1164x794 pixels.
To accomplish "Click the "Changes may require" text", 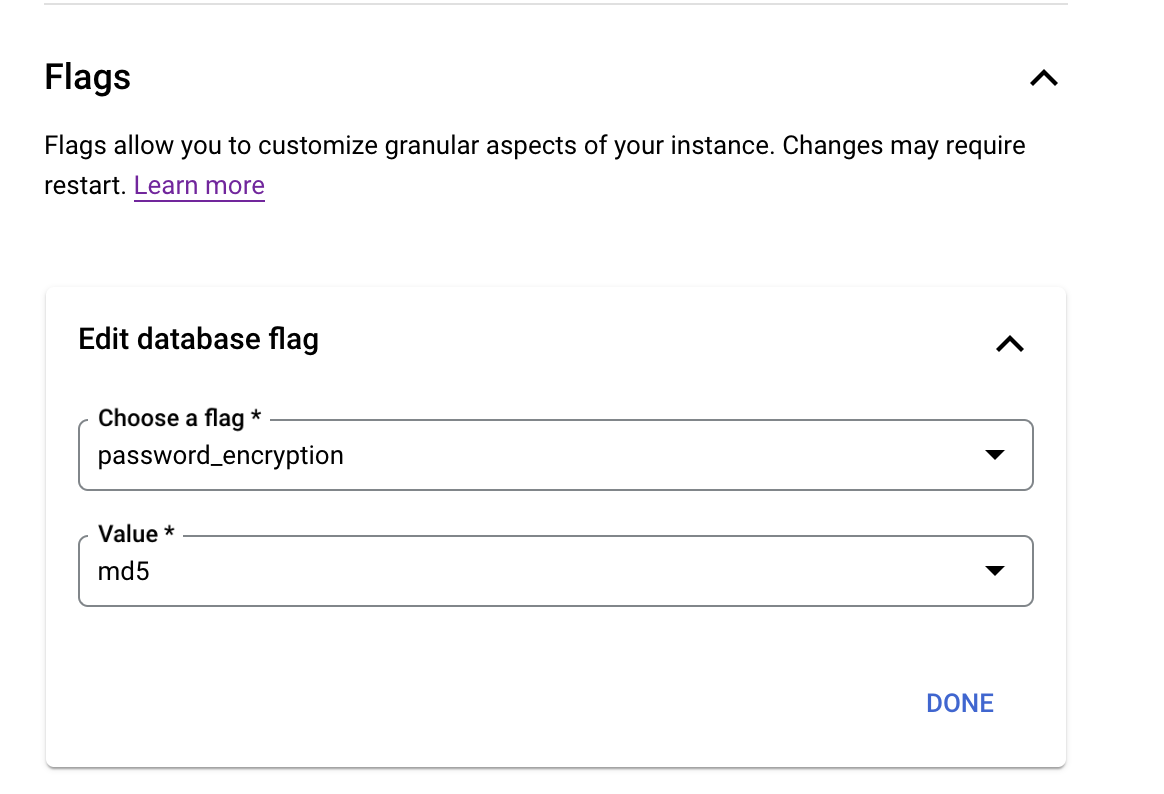I will click(903, 146).
